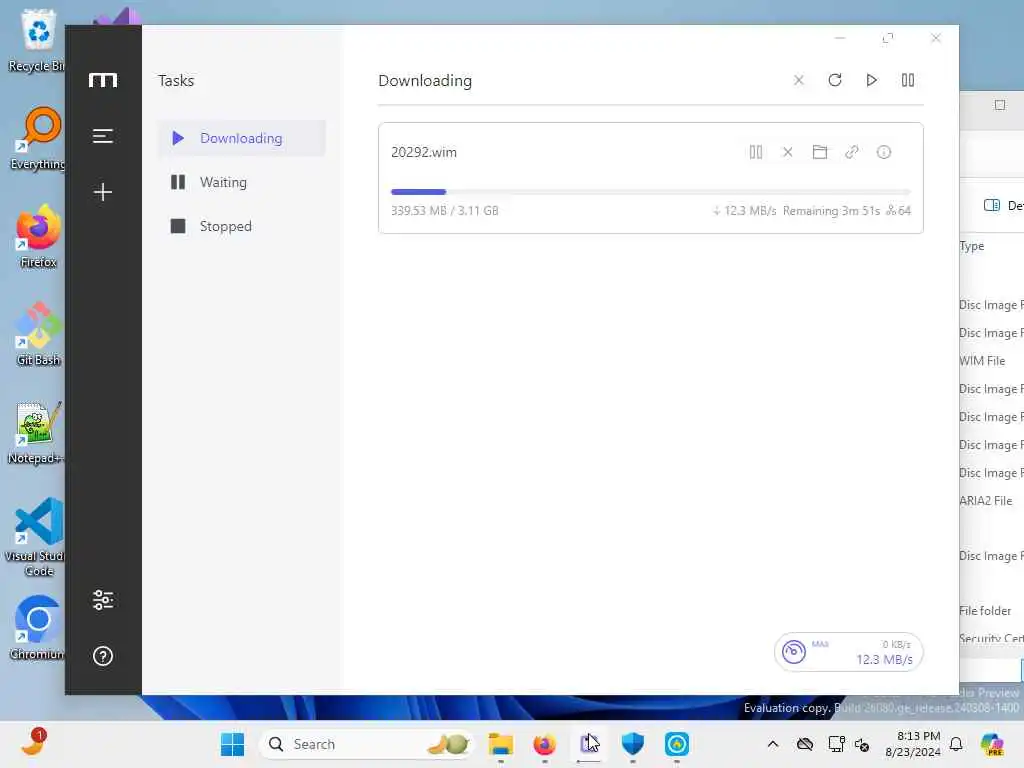Open Everything desktop shortcut
The width and height of the screenshot is (1024, 768).
coord(38,138)
